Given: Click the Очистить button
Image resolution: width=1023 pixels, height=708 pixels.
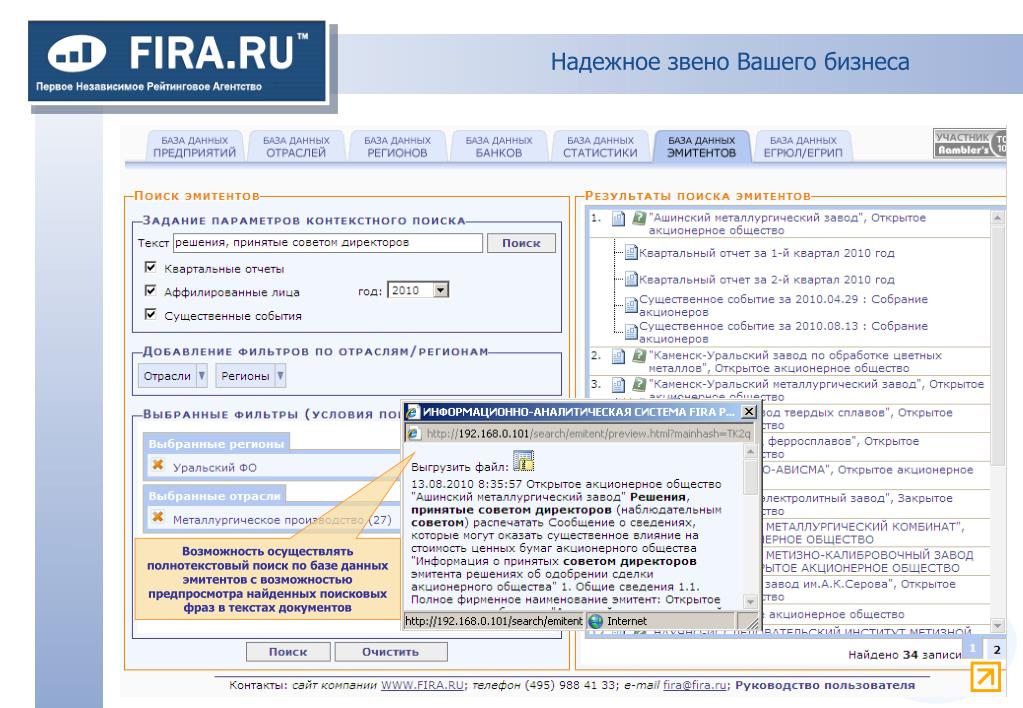Looking at the screenshot, I should (x=391, y=652).
